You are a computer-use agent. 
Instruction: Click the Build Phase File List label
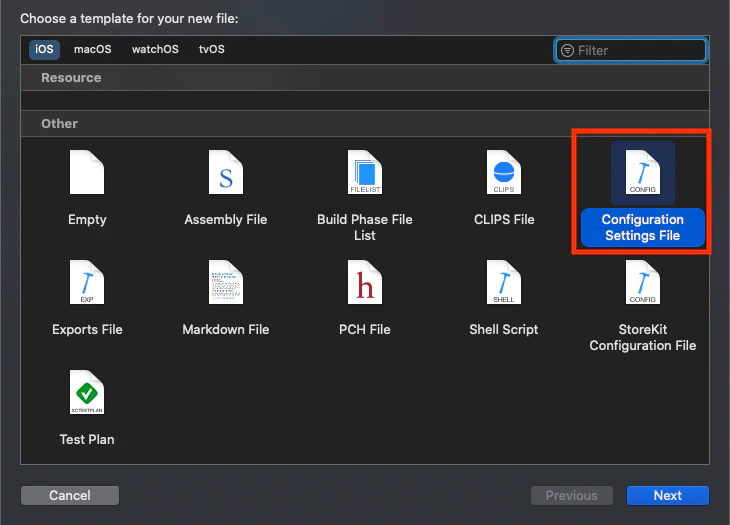click(365, 227)
